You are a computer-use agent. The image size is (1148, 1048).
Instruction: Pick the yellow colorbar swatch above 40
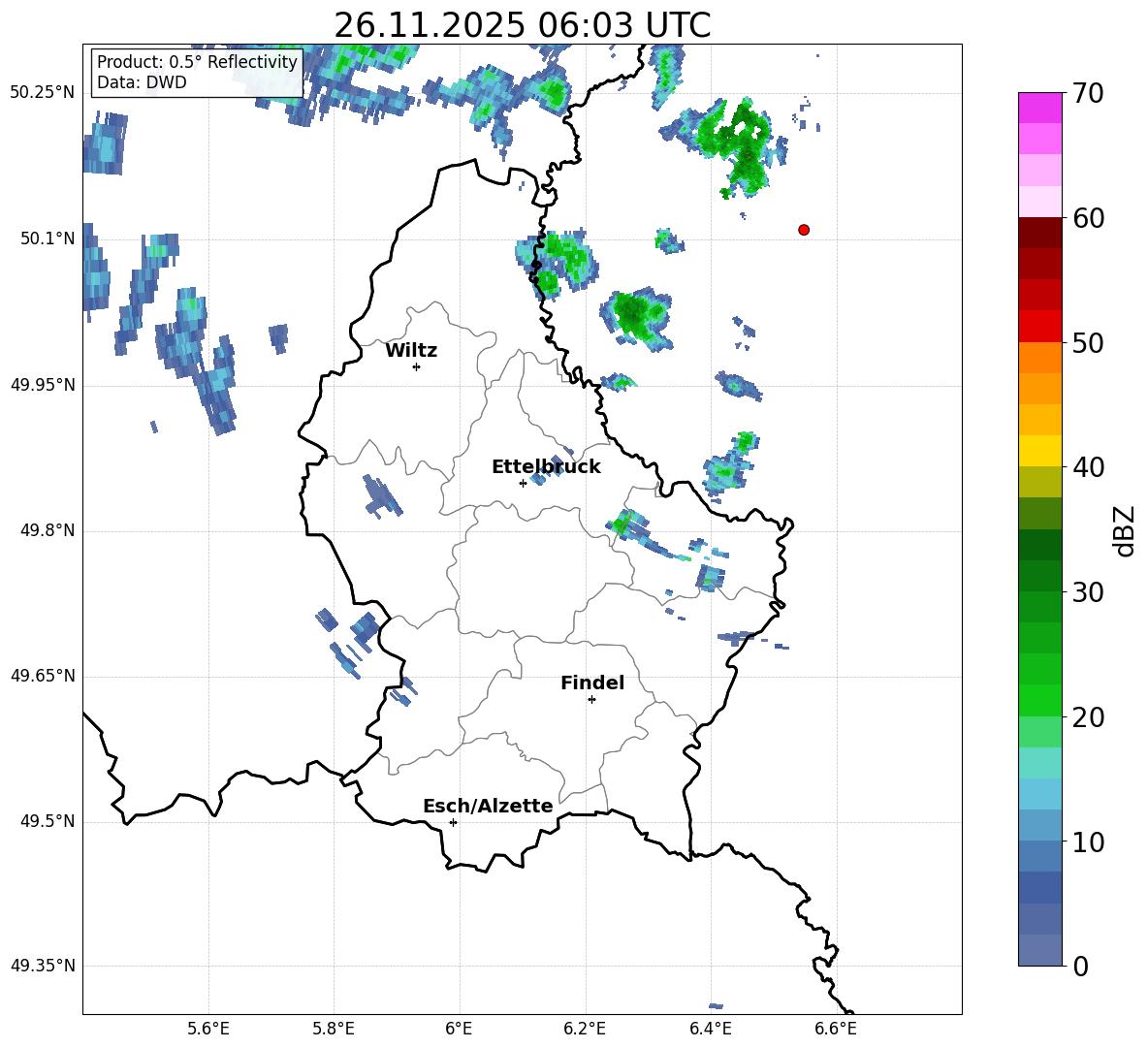click(1040, 451)
